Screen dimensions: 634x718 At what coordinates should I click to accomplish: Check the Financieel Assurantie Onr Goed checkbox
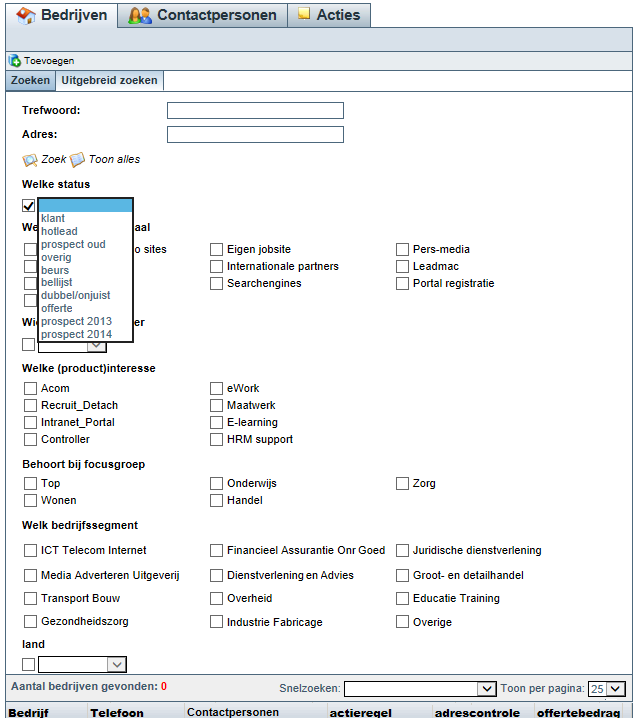point(216,550)
